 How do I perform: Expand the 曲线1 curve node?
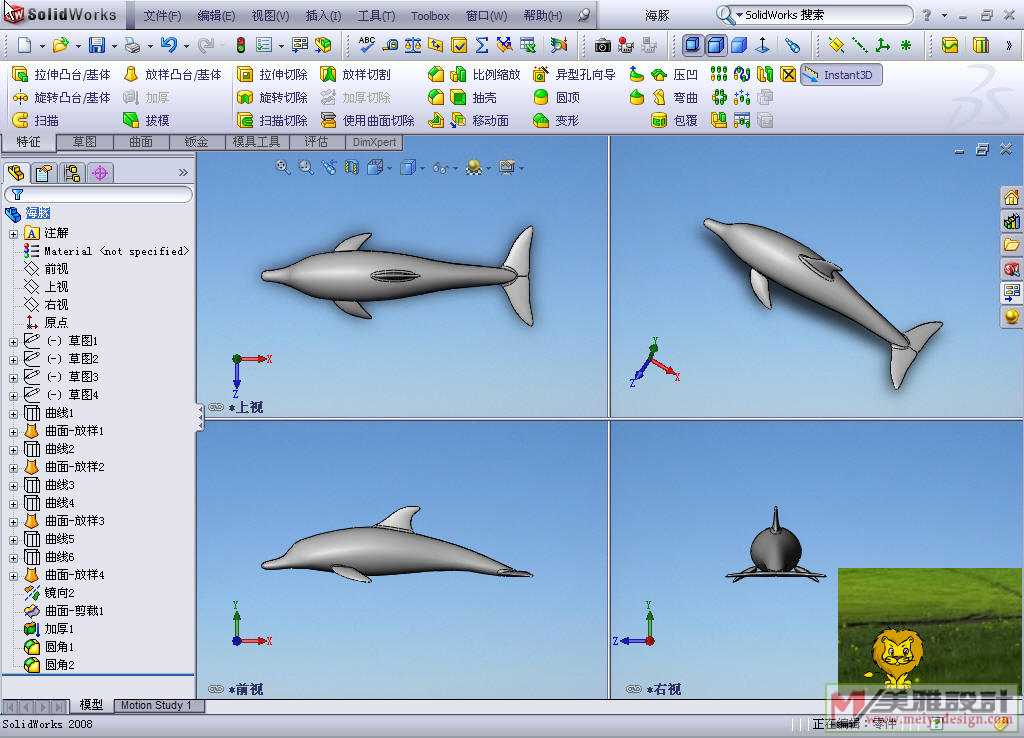pos(13,413)
